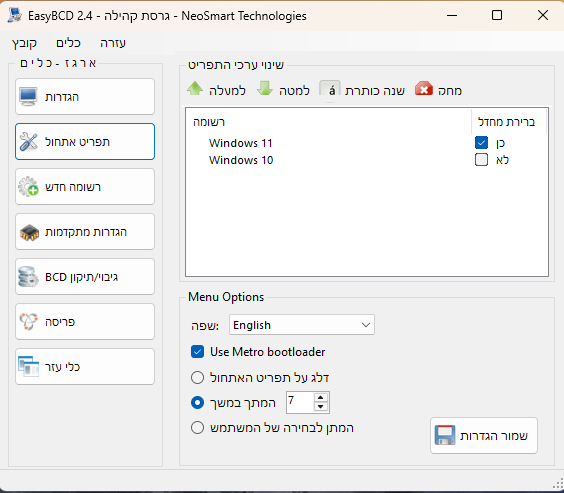The height and width of the screenshot is (493, 564).
Task: Minimize the EasyBCD window
Action: click(452, 15)
